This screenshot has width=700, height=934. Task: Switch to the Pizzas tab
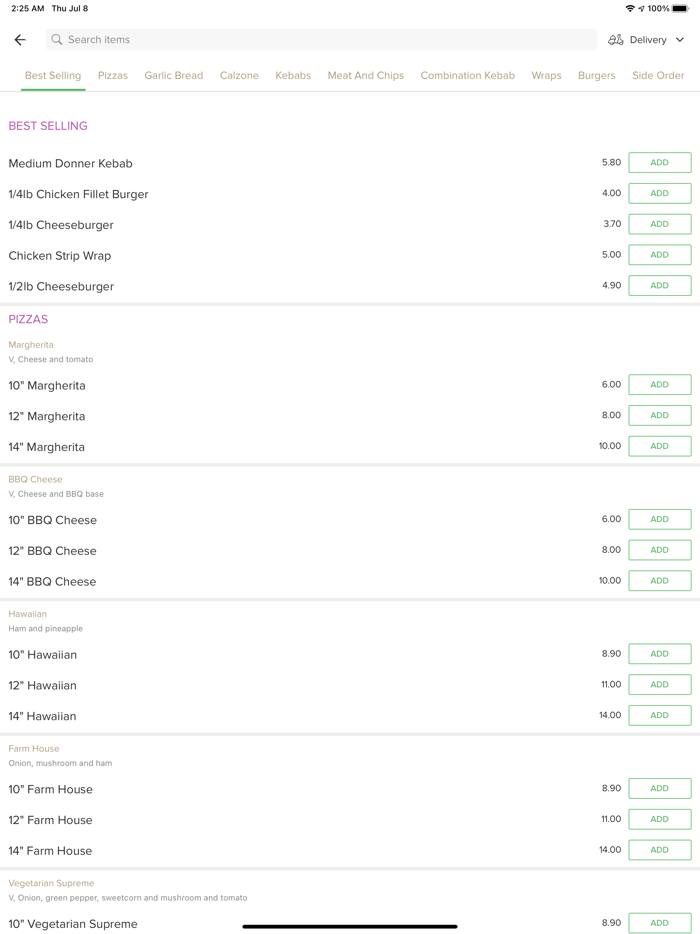coord(113,75)
